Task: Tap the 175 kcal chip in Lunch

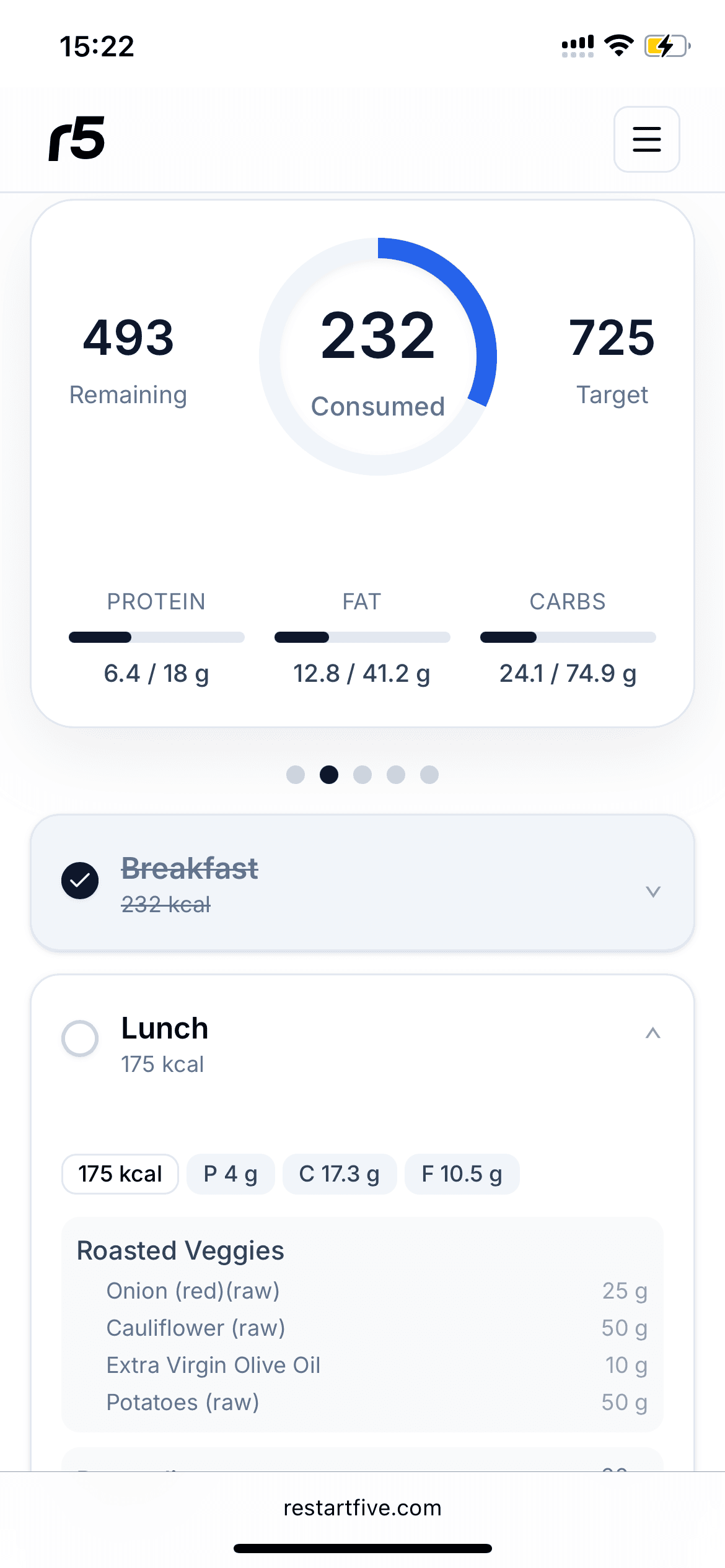Action: click(120, 1174)
